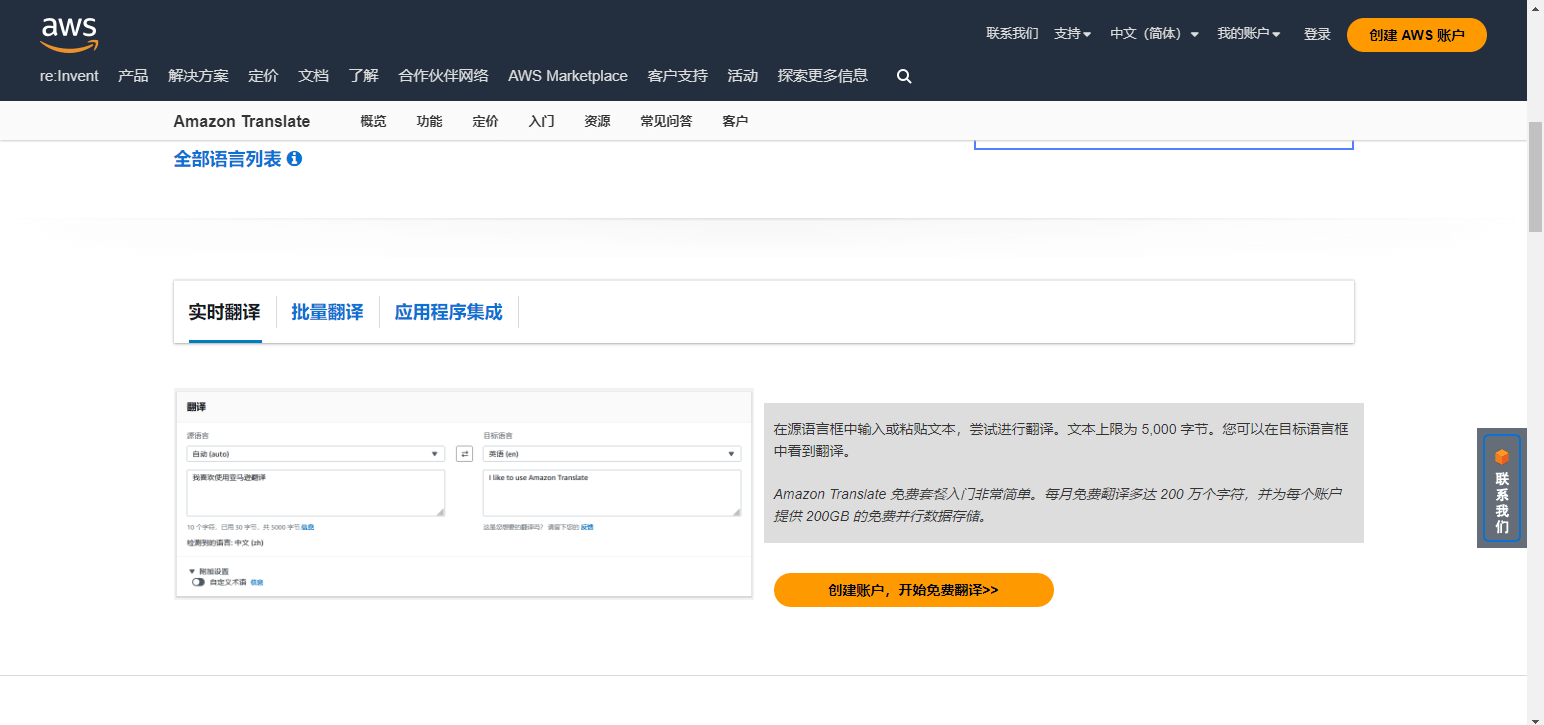Go to 入门 in Amazon Translate subnav

541,121
